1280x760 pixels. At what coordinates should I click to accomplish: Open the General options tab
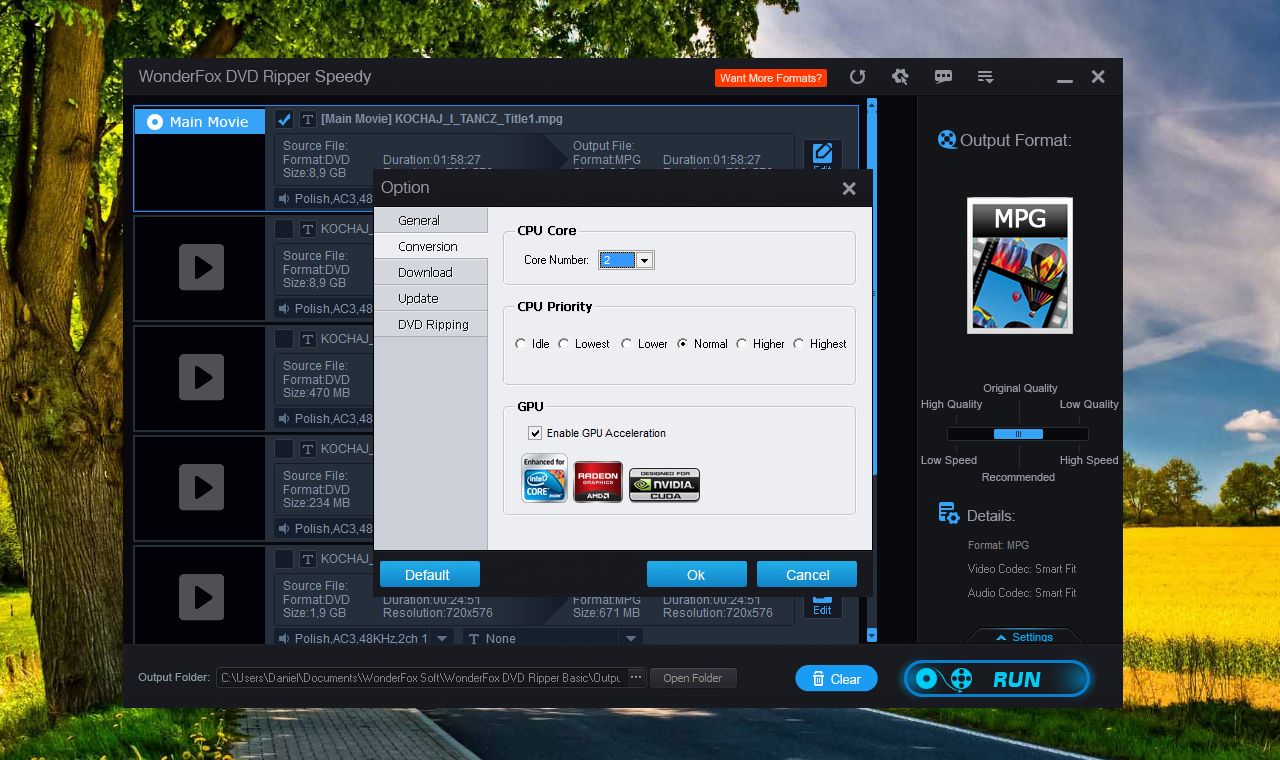430,220
